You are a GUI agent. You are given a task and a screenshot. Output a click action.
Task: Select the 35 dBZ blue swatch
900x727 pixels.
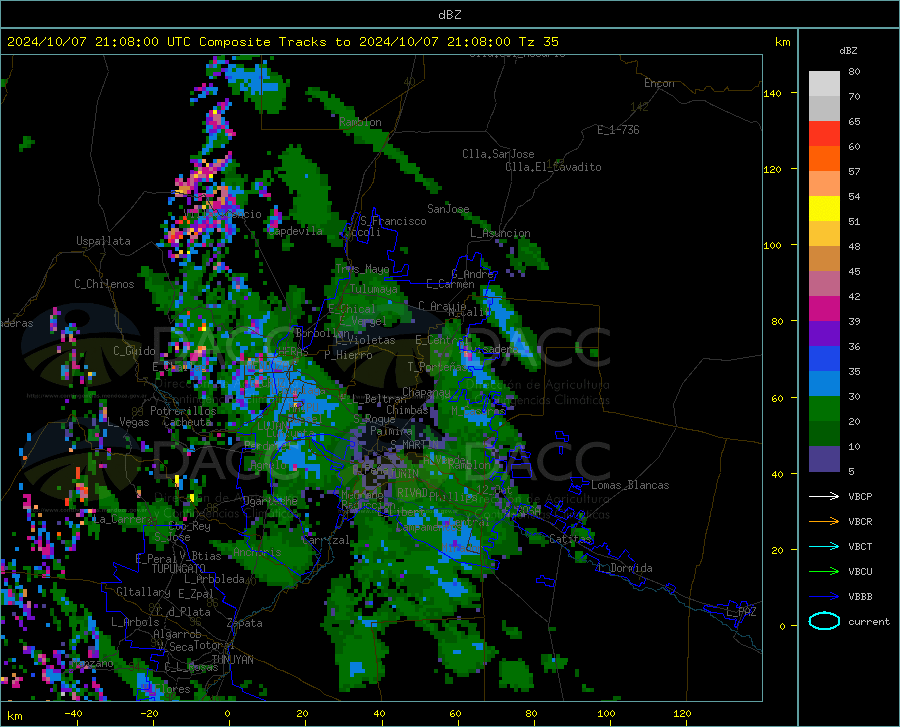pos(824,384)
